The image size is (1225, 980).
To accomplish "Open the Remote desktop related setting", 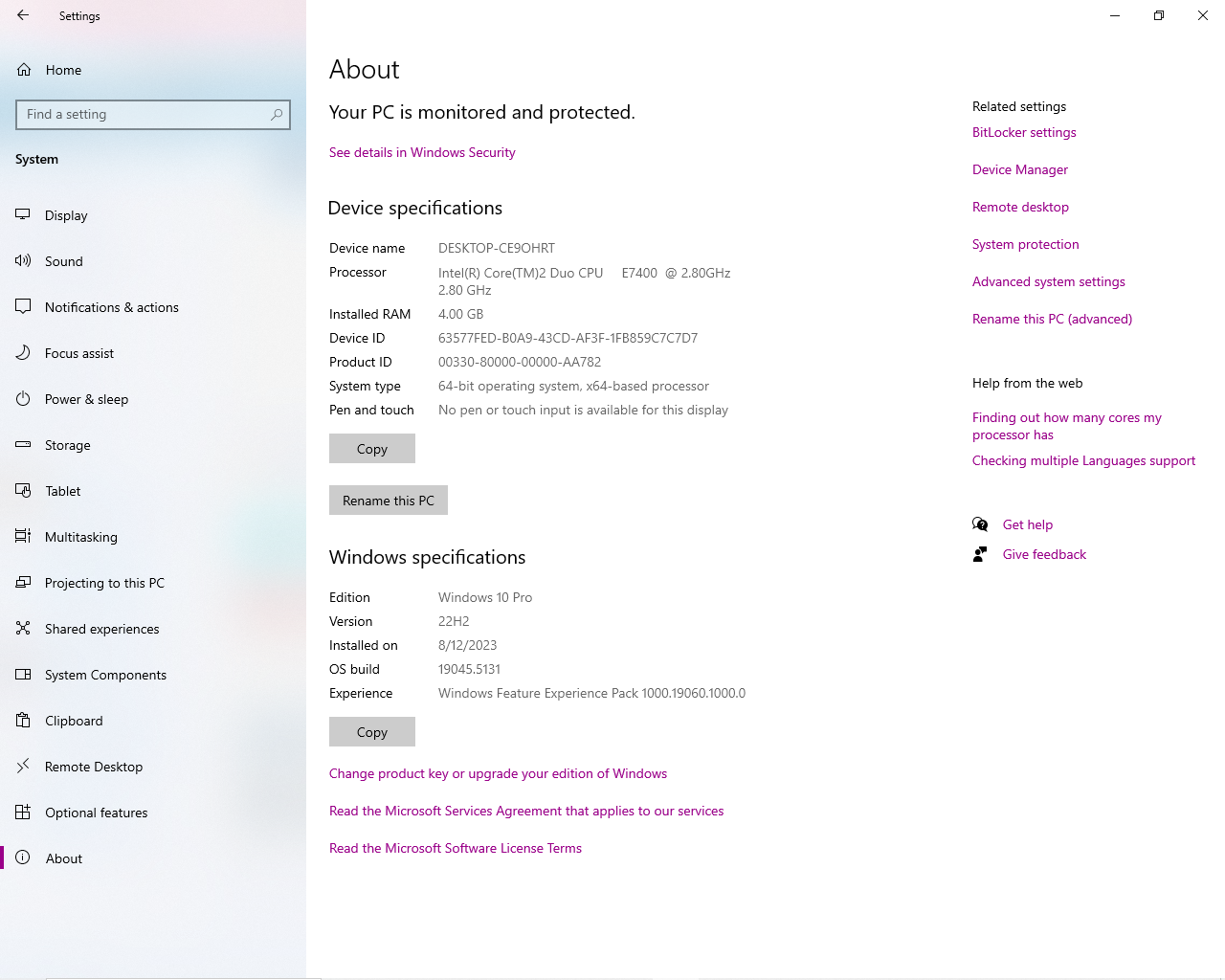I will coord(1020,207).
